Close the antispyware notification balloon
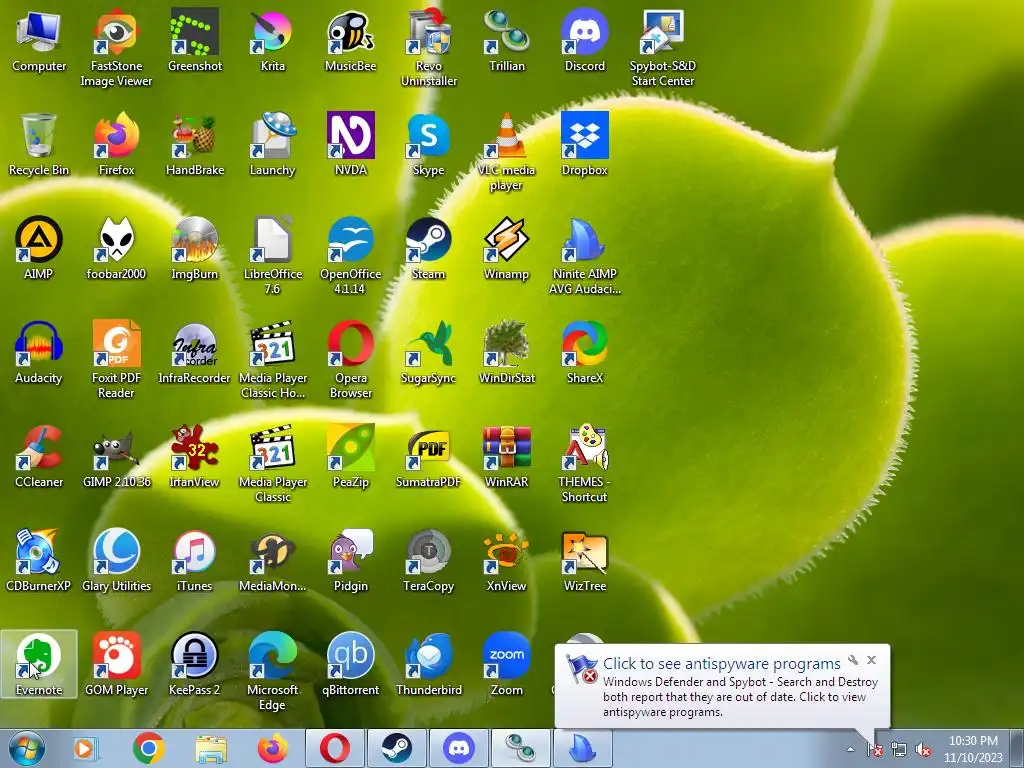The image size is (1024, 768). pyautogui.click(x=871, y=660)
